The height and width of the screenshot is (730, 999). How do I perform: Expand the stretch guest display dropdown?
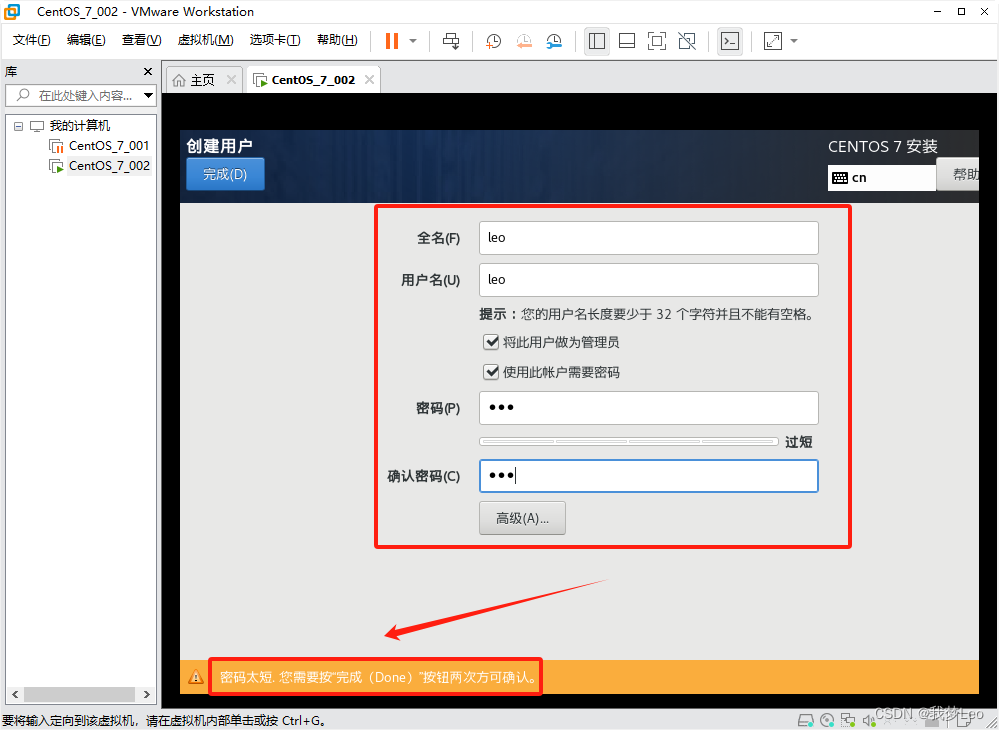click(x=794, y=41)
